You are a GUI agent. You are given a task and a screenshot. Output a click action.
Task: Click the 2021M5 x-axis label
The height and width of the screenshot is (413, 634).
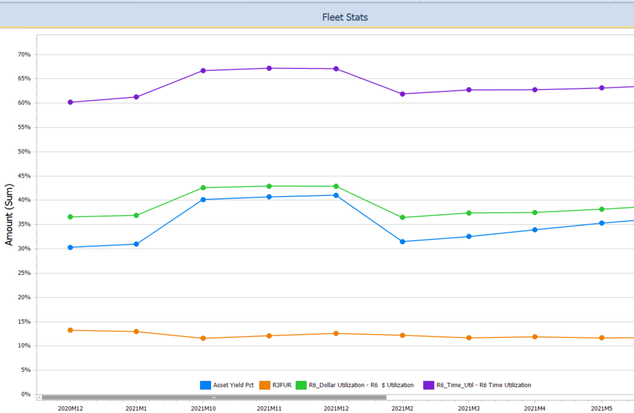click(x=602, y=409)
